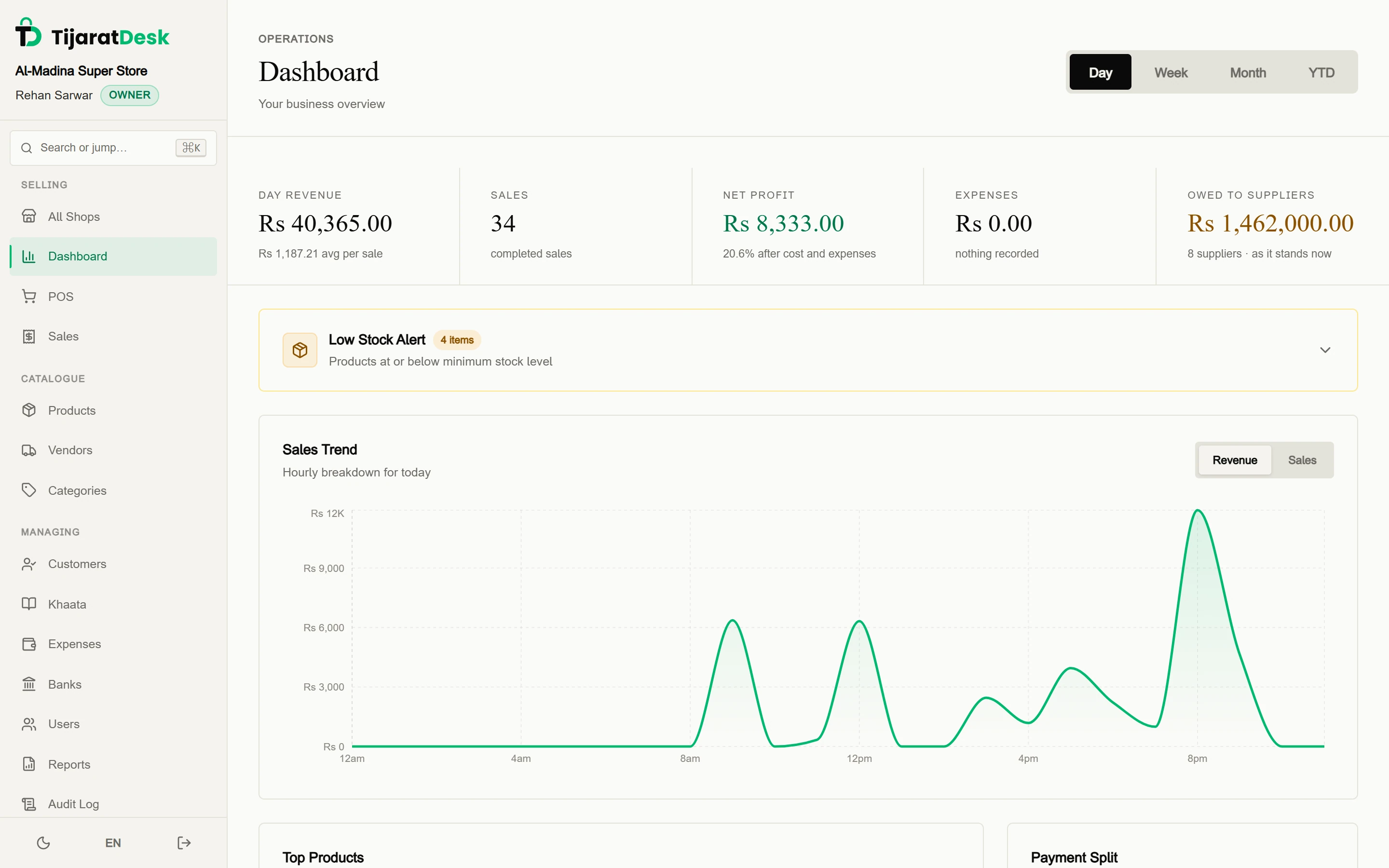1389x868 pixels.
Task: Click the 12pm label on chart axis
Action: click(859, 759)
